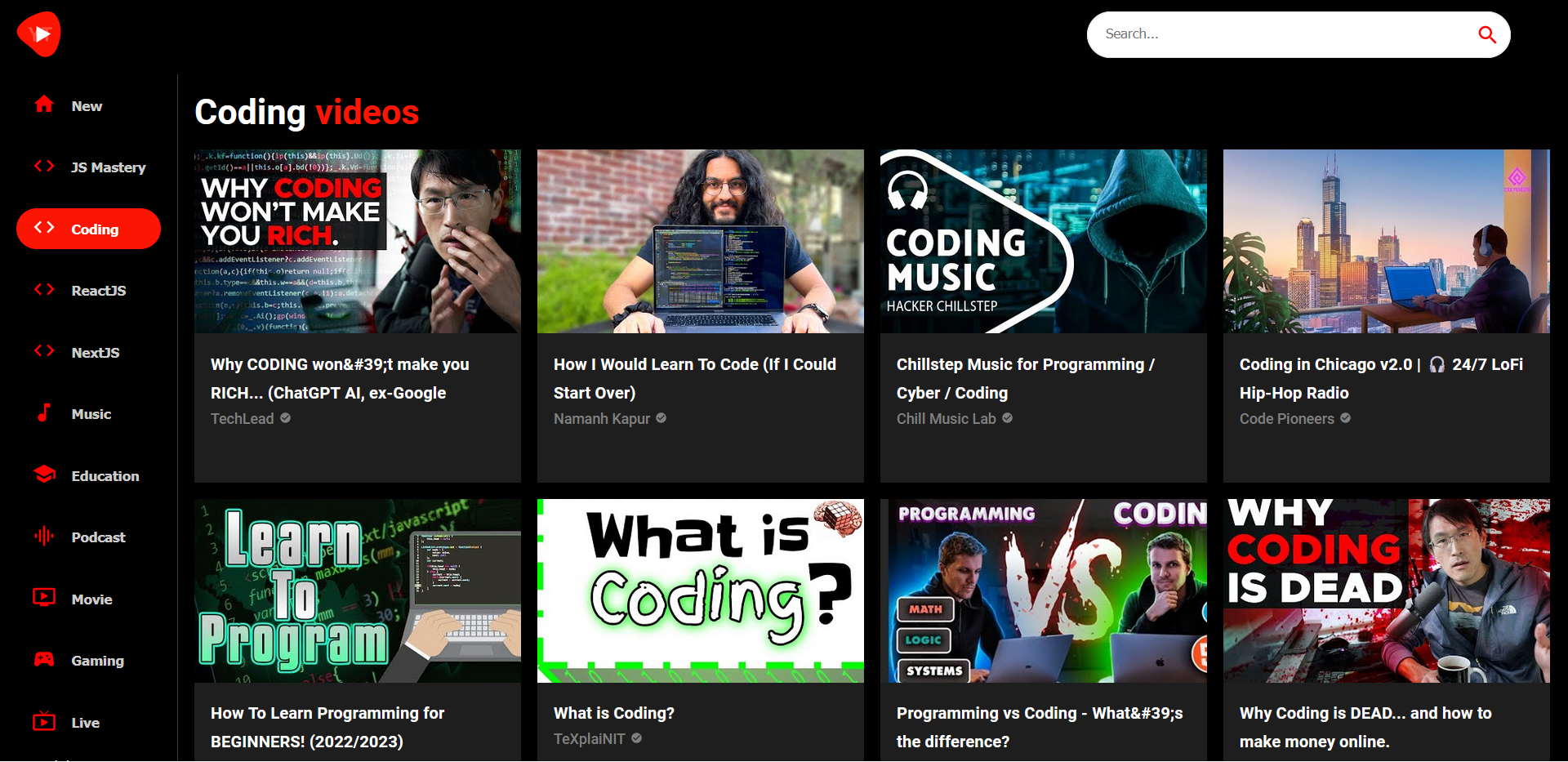Switch to the NextJS category

click(96, 352)
